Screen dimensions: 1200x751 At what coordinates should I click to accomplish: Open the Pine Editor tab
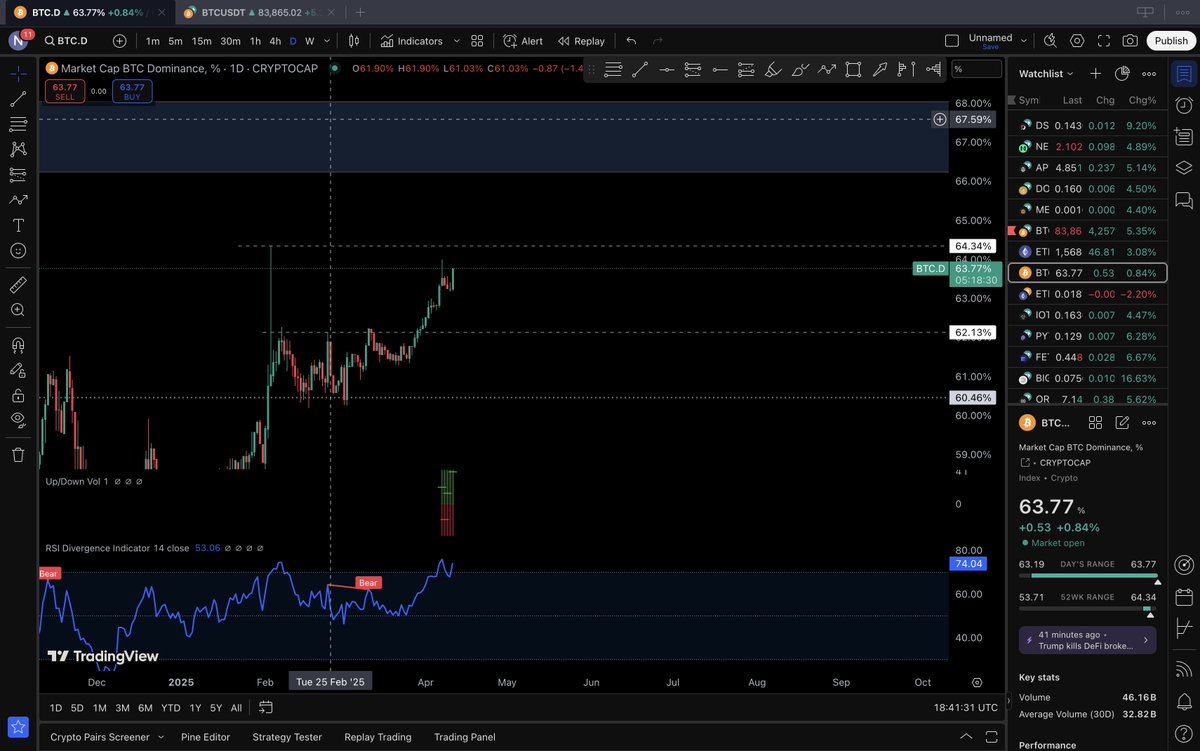tap(205, 737)
